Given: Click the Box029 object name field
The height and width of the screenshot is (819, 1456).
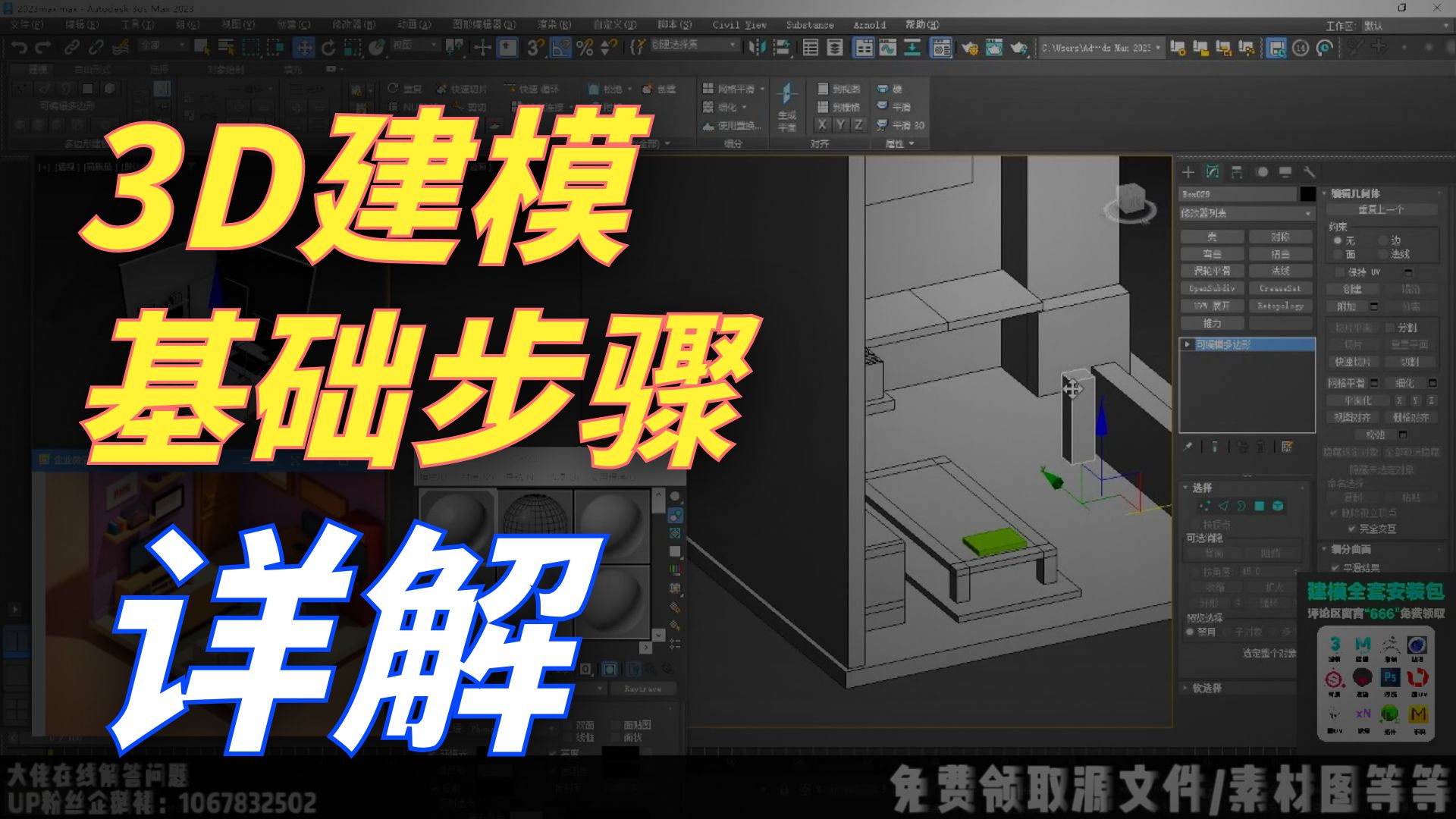Looking at the screenshot, I should 1238,194.
